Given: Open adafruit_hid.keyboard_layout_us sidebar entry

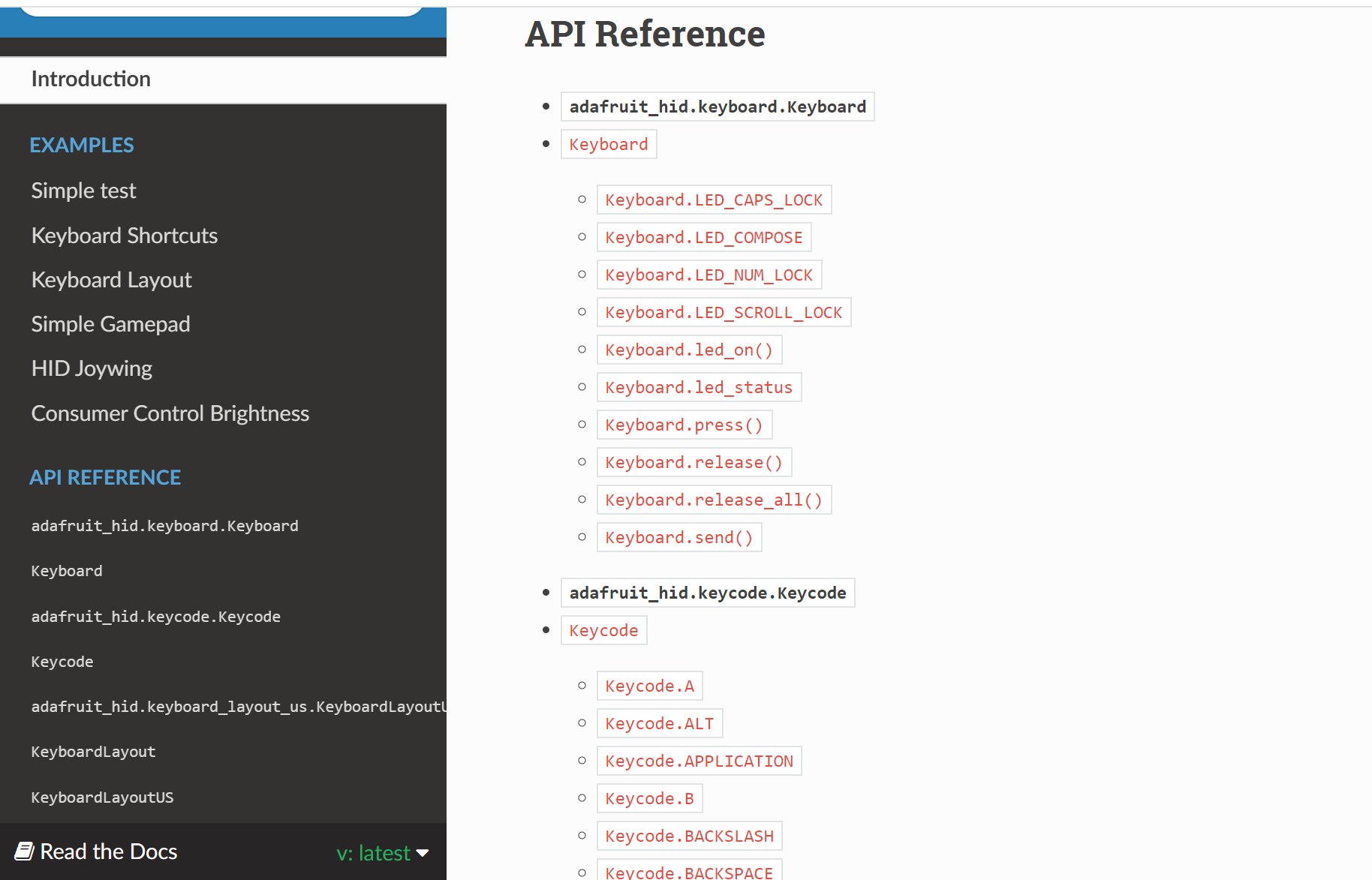Looking at the screenshot, I should [239, 707].
